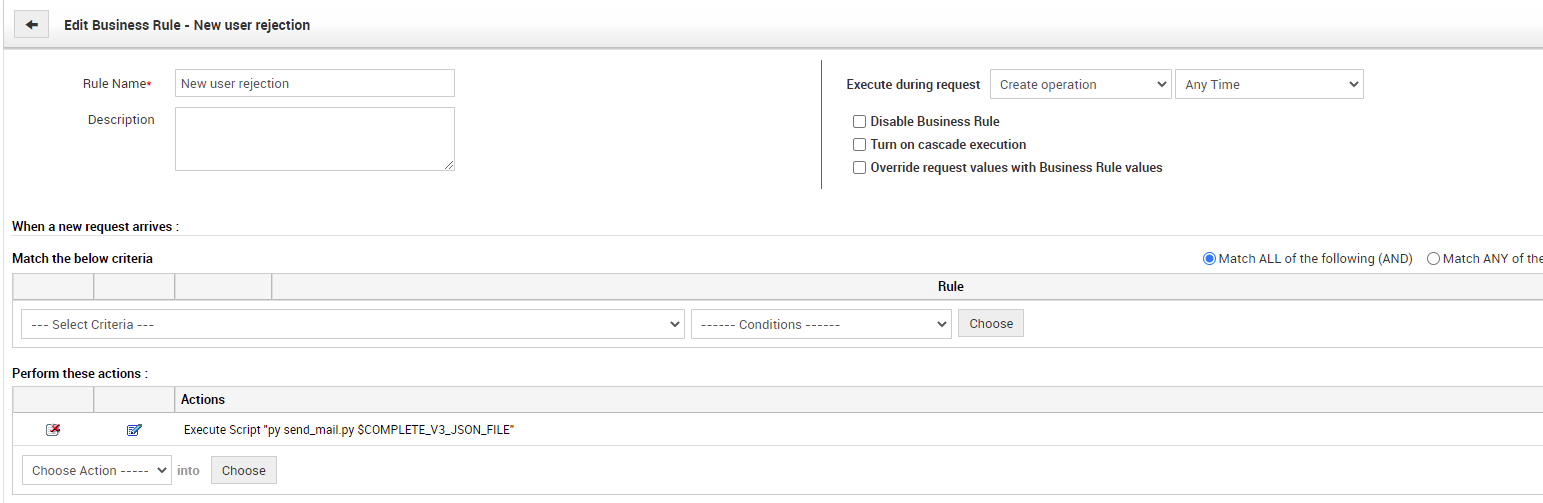Image resolution: width=1543 pixels, height=503 pixels.
Task: Open the Any Time dropdown
Action: [x=1269, y=85]
